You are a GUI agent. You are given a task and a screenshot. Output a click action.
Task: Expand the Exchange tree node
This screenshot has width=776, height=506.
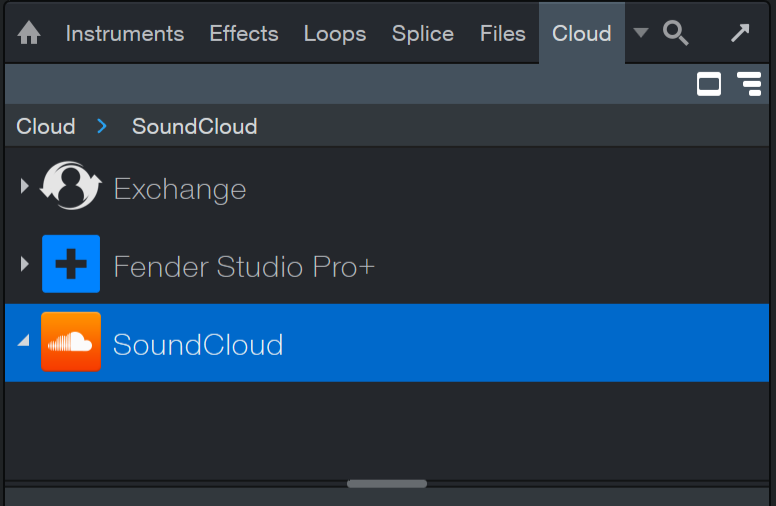click(x=24, y=186)
